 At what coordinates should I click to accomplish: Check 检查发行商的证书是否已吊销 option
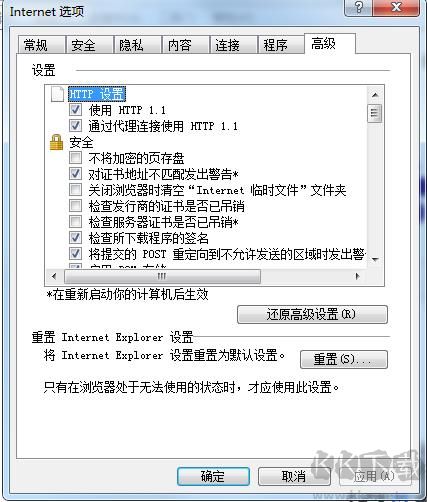[75, 206]
